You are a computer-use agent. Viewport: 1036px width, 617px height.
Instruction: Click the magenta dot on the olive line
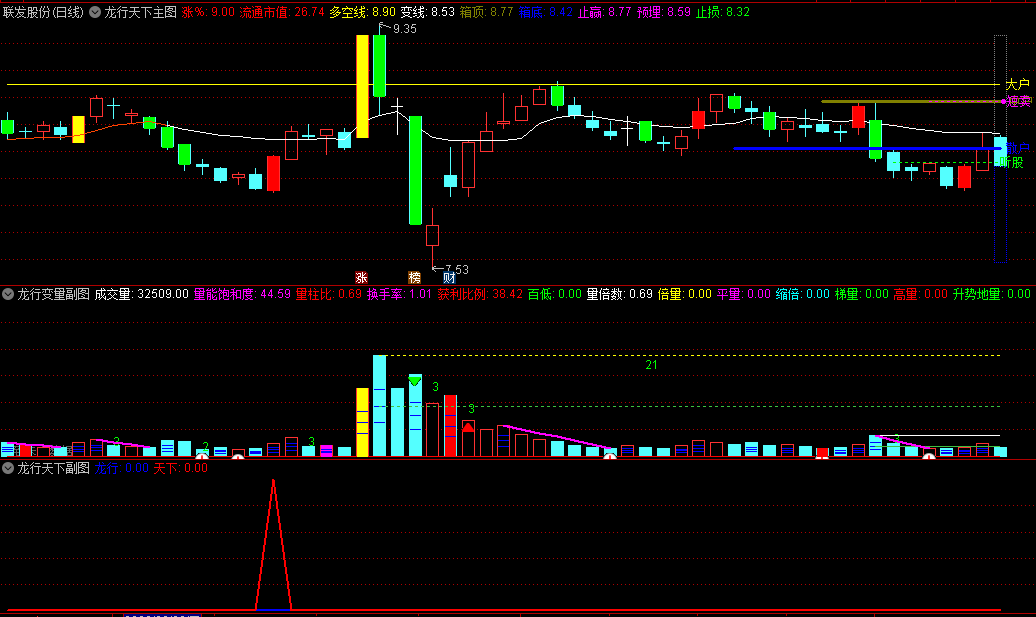[1004, 102]
